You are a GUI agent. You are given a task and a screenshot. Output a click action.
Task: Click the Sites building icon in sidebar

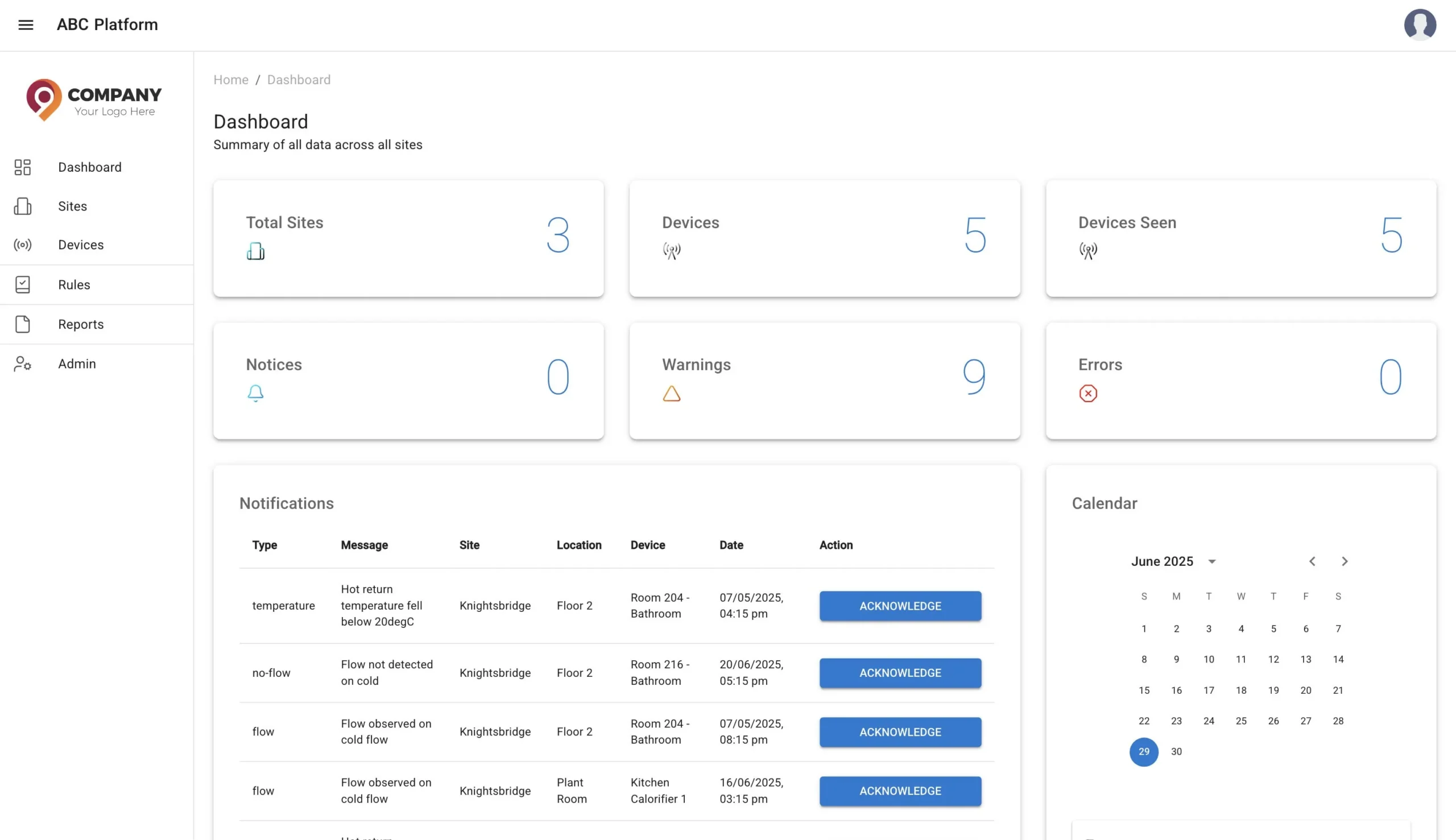tap(23, 206)
